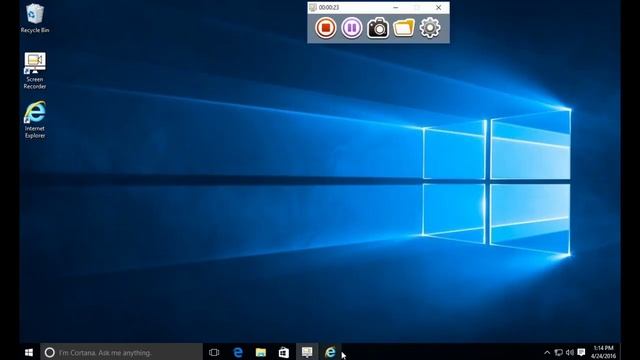640x360 pixels.
Task: Open the Windows Store taskbar icon
Action: pyautogui.click(x=284, y=352)
